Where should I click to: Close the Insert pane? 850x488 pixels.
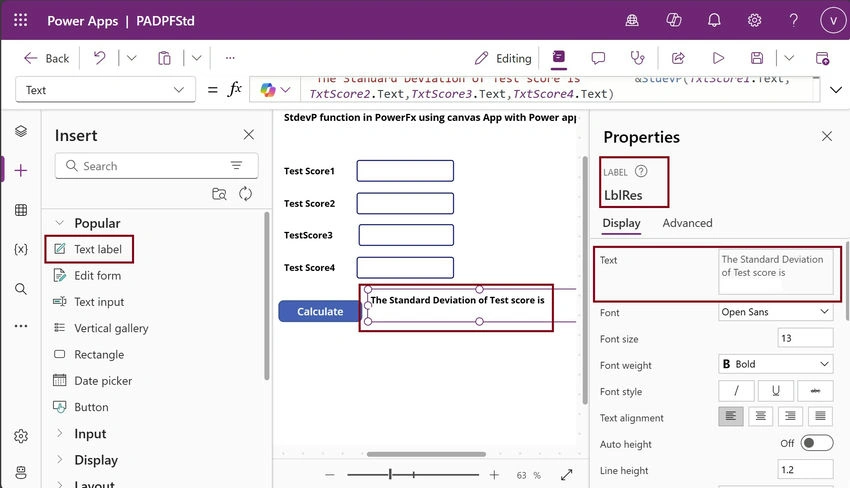248,134
